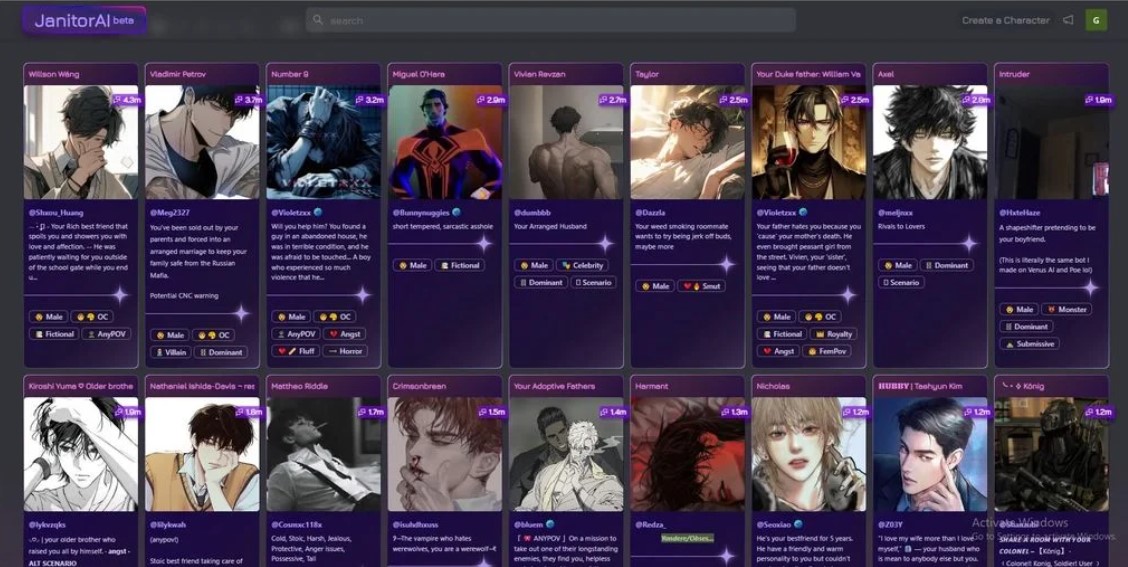Click 'Potential CNC warning' text on Vladimir card
Viewport: 1128px width, 567px height.
(x=184, y=296)
